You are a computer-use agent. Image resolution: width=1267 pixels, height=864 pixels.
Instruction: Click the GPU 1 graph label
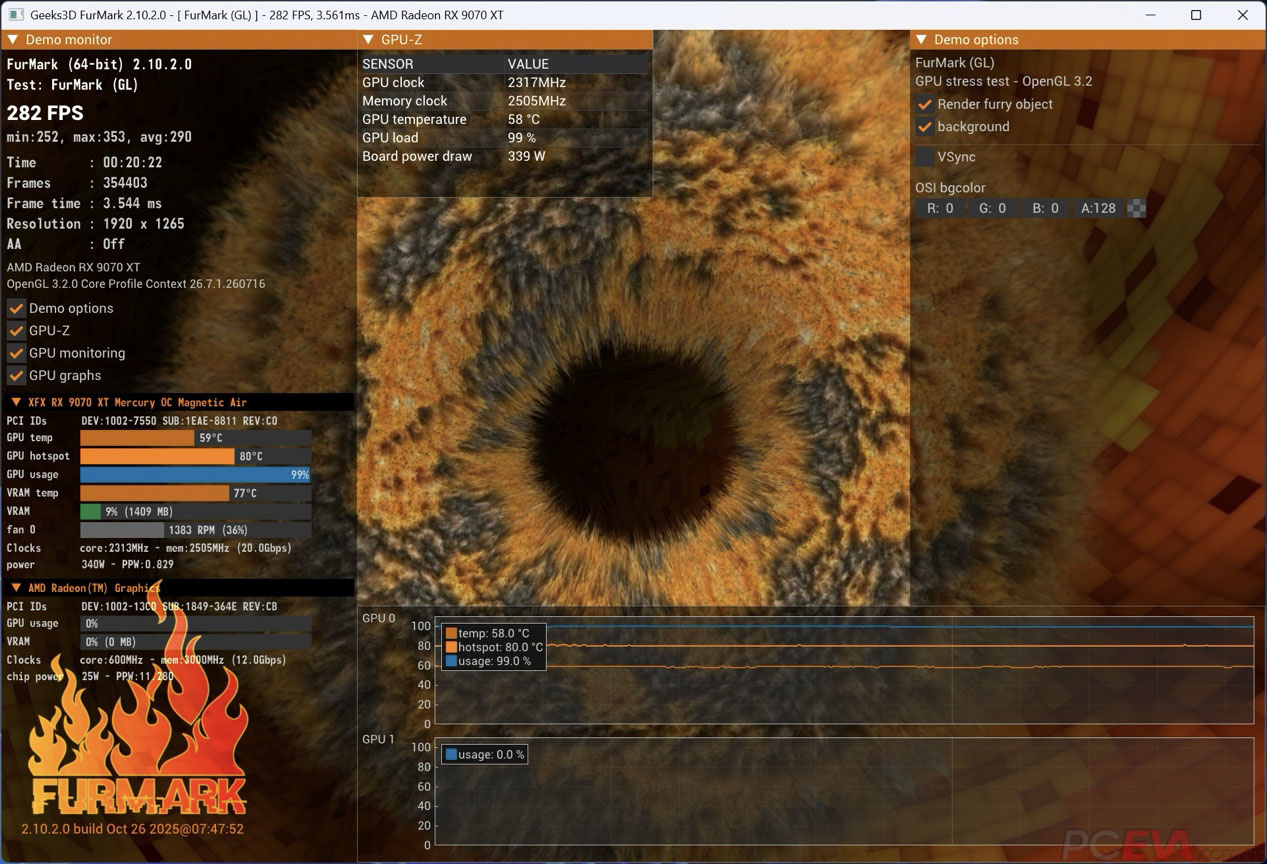379,739
